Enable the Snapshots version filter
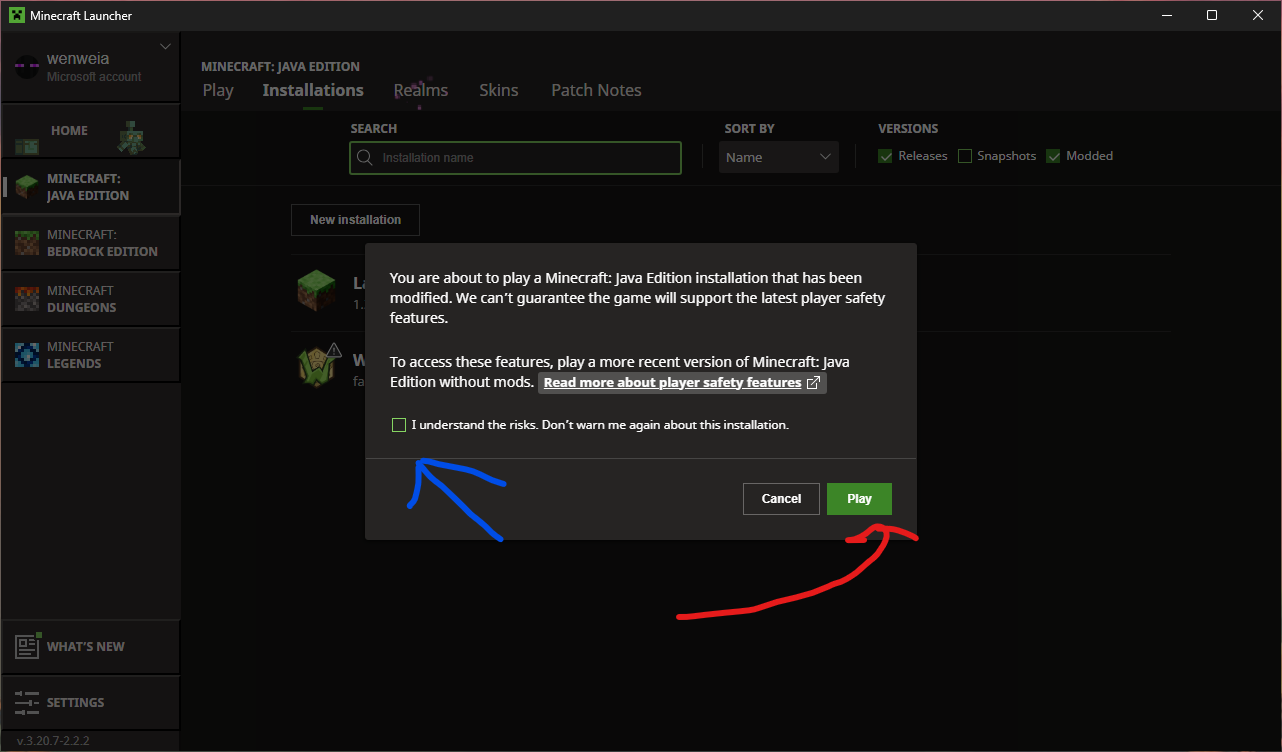This screenshot has width=1282, height=752. point(964,156)
